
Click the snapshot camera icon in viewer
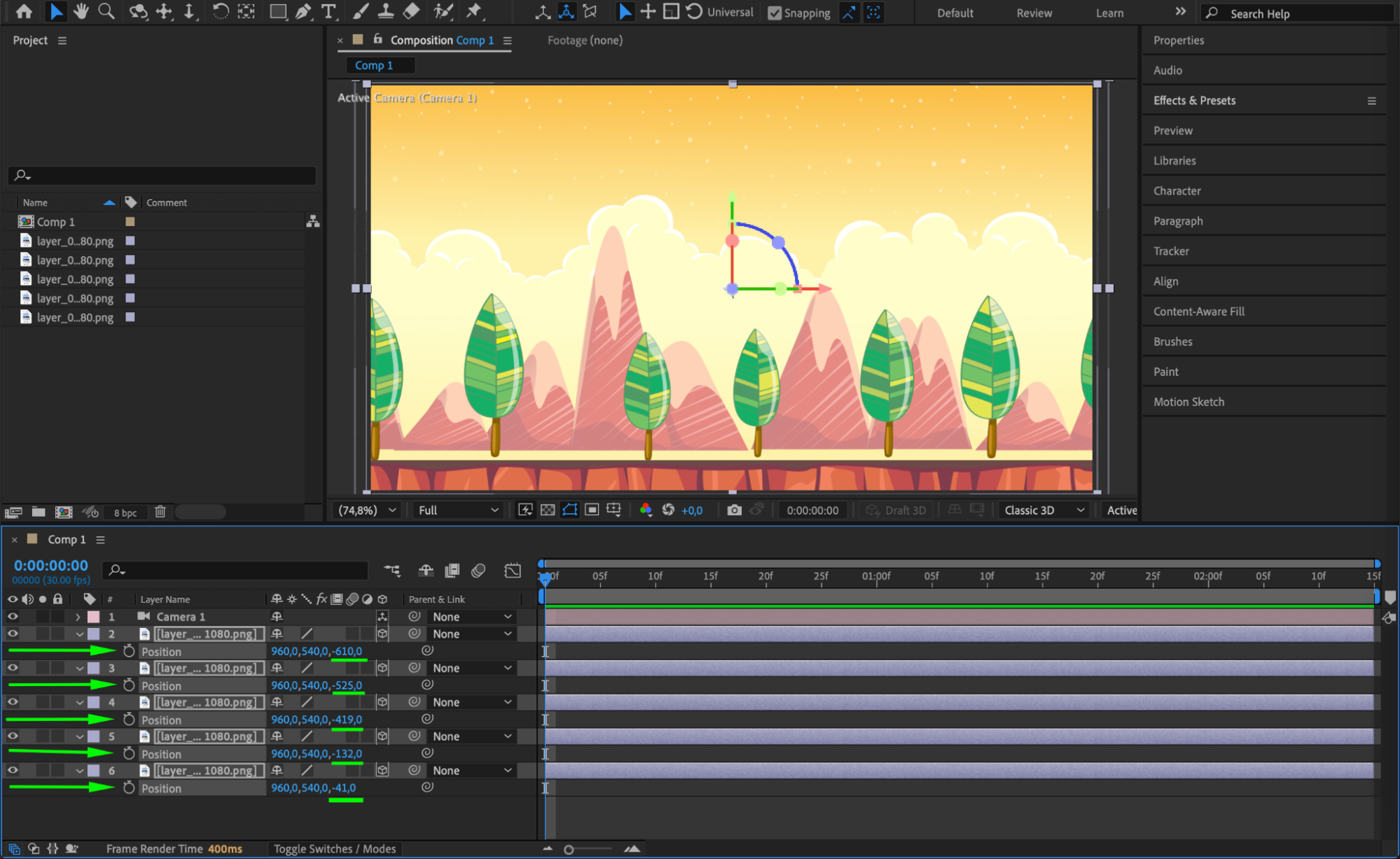[x=734, y=510]
